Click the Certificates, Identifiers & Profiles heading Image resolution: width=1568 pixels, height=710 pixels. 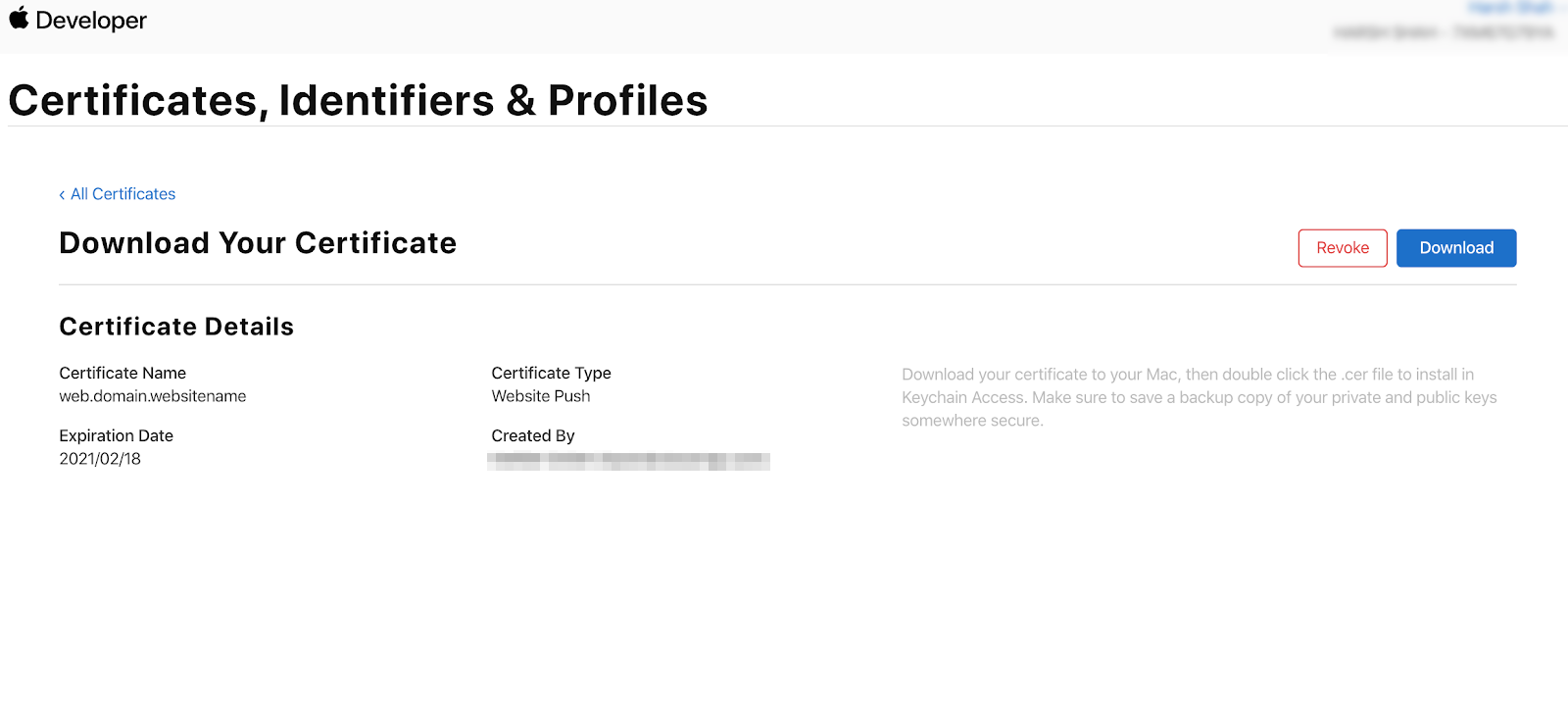click(358, 100)
